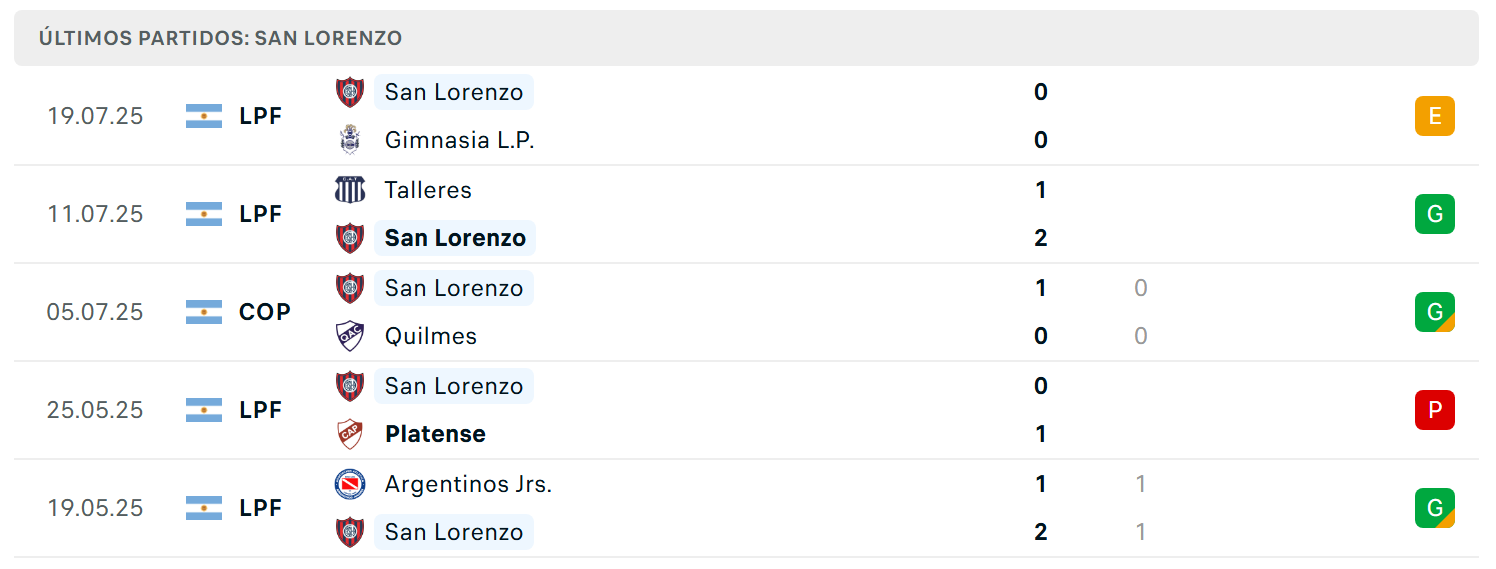This screenshot has width=1496, height=569.
Task: Click the Últimos Partidos: San Lorenzo header
Action: click(220, 38)
